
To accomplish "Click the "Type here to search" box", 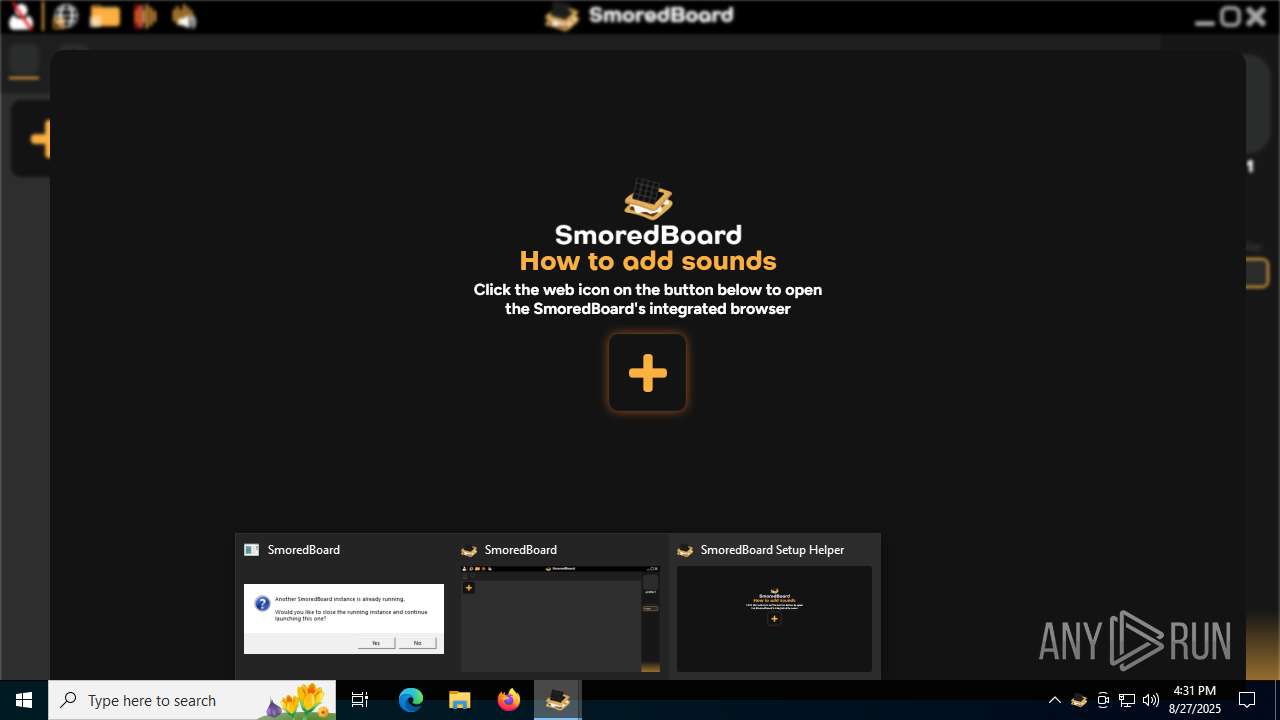I will click(192, 700).
